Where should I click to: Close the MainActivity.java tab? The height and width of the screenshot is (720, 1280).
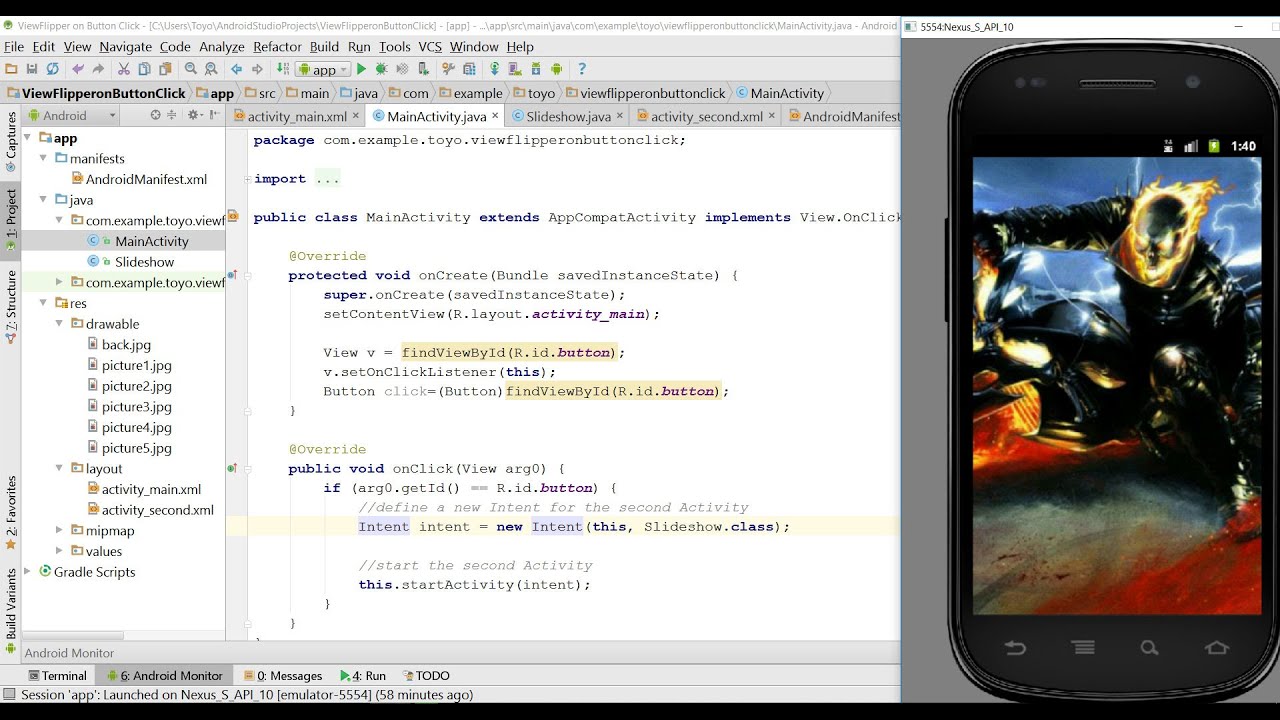tap(497, 116)
